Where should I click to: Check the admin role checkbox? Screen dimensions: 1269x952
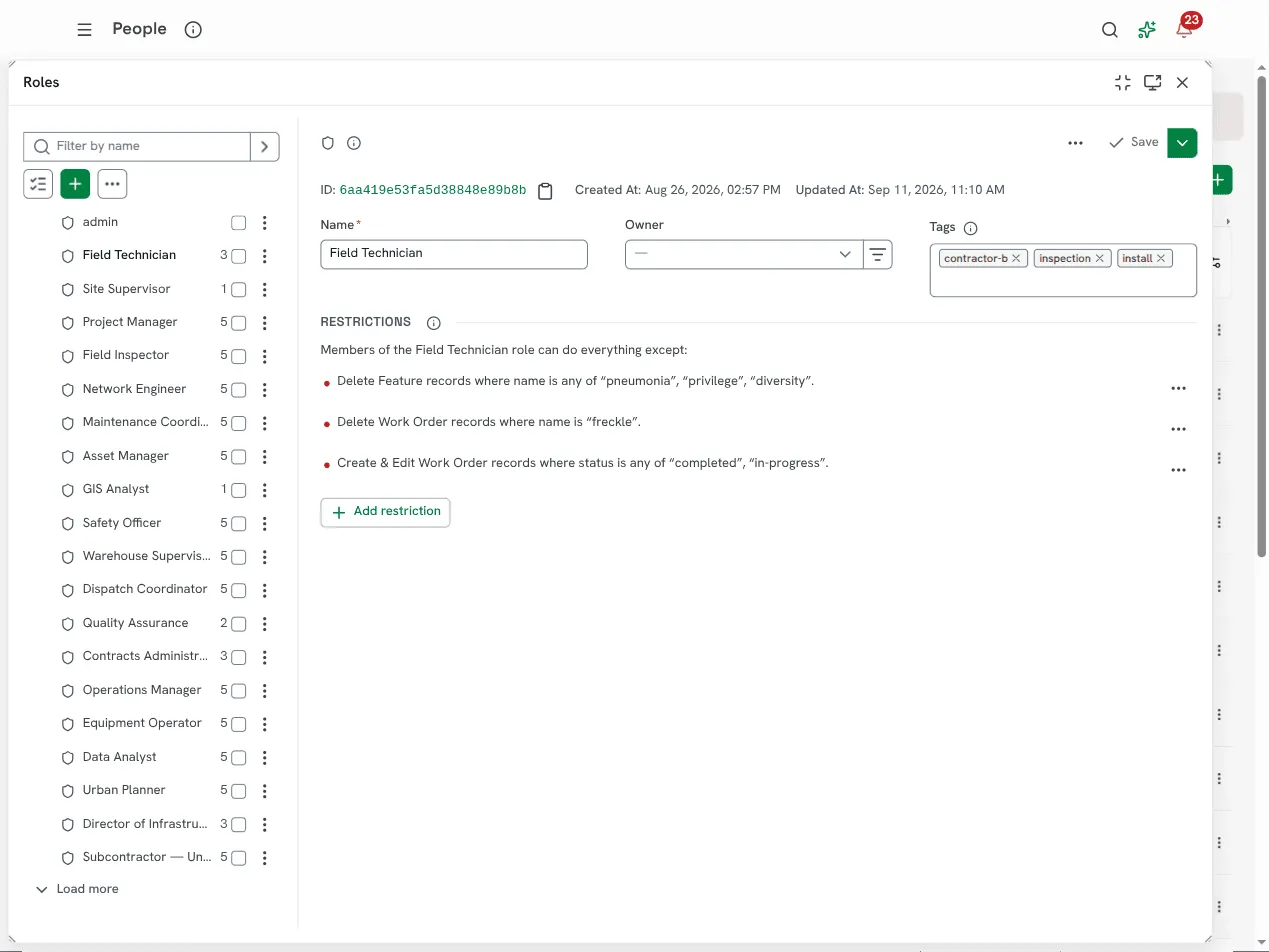tap(238, 223)
